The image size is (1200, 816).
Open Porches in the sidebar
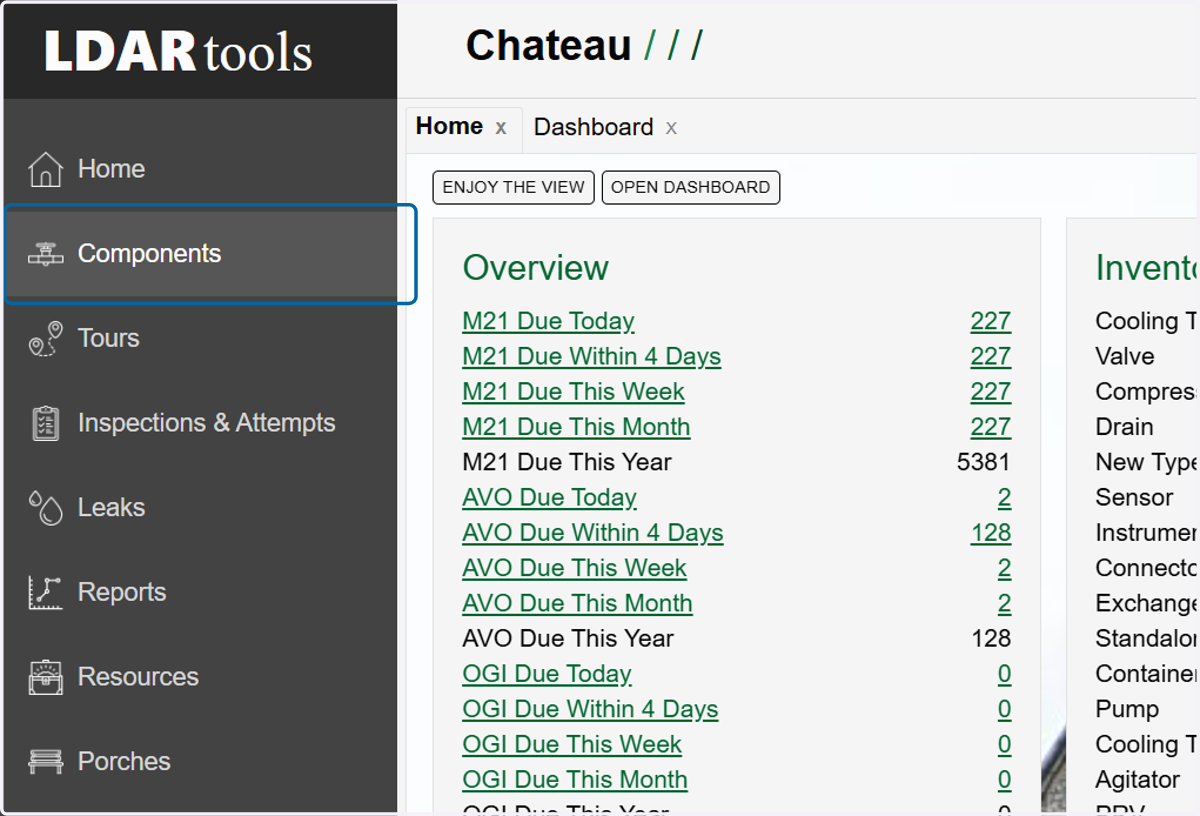(200, 762)
